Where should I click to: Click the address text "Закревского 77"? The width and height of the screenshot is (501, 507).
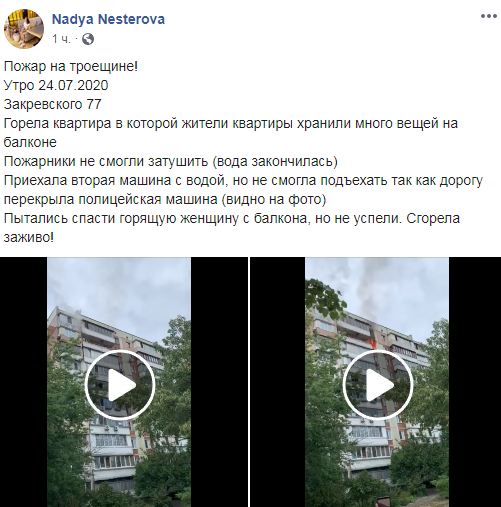tap(53, 105)
